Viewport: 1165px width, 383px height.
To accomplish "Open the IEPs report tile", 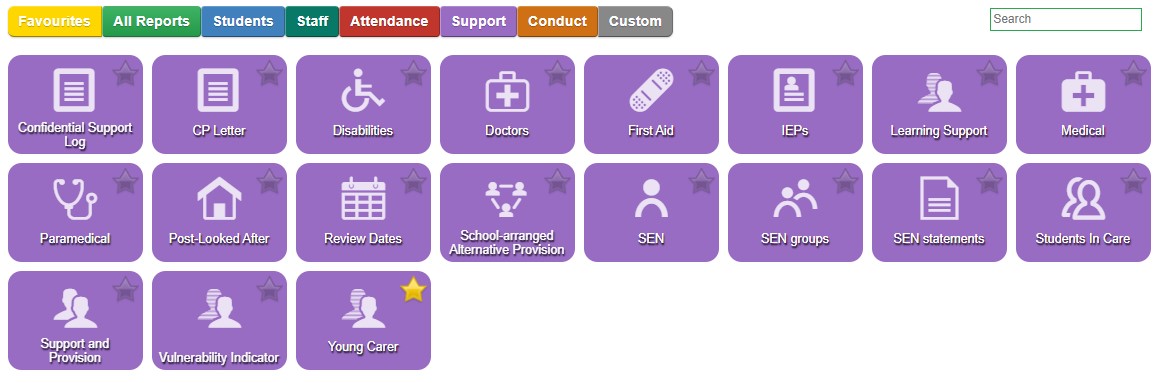I will click(795, 104).
